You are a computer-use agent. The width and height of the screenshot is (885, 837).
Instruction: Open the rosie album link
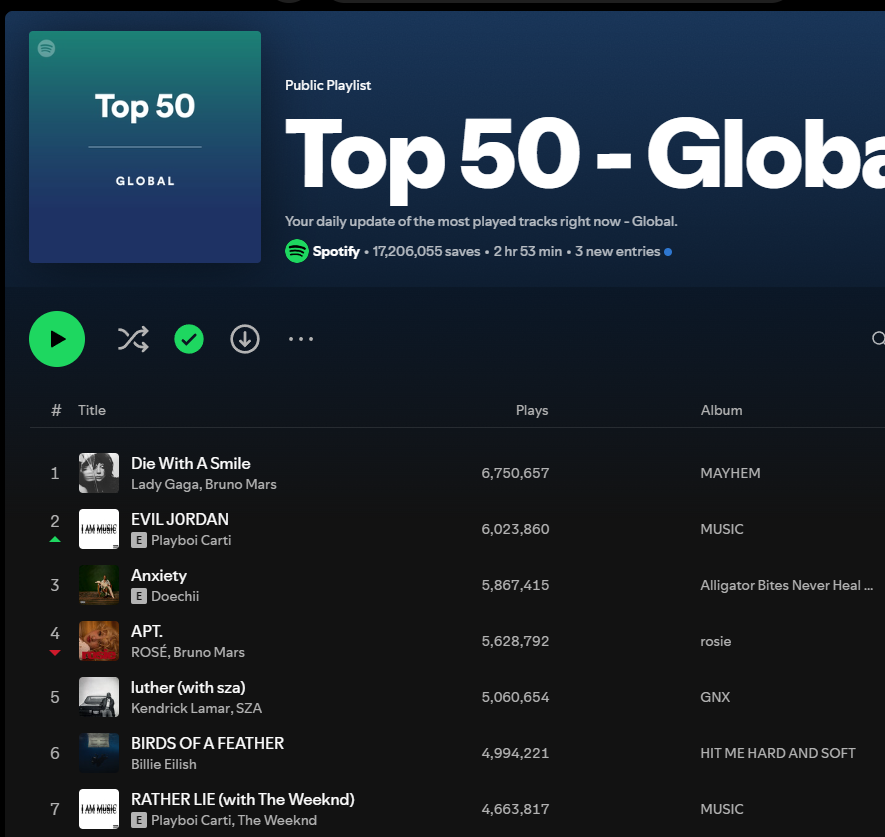716,641
